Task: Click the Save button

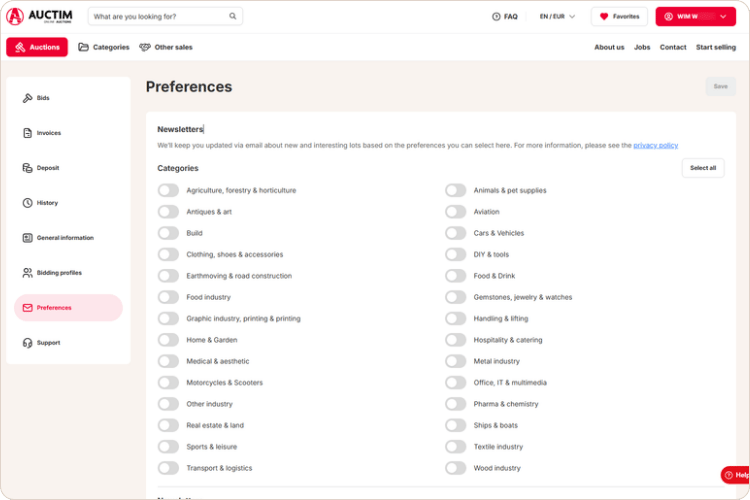Action: pos(720,87)
